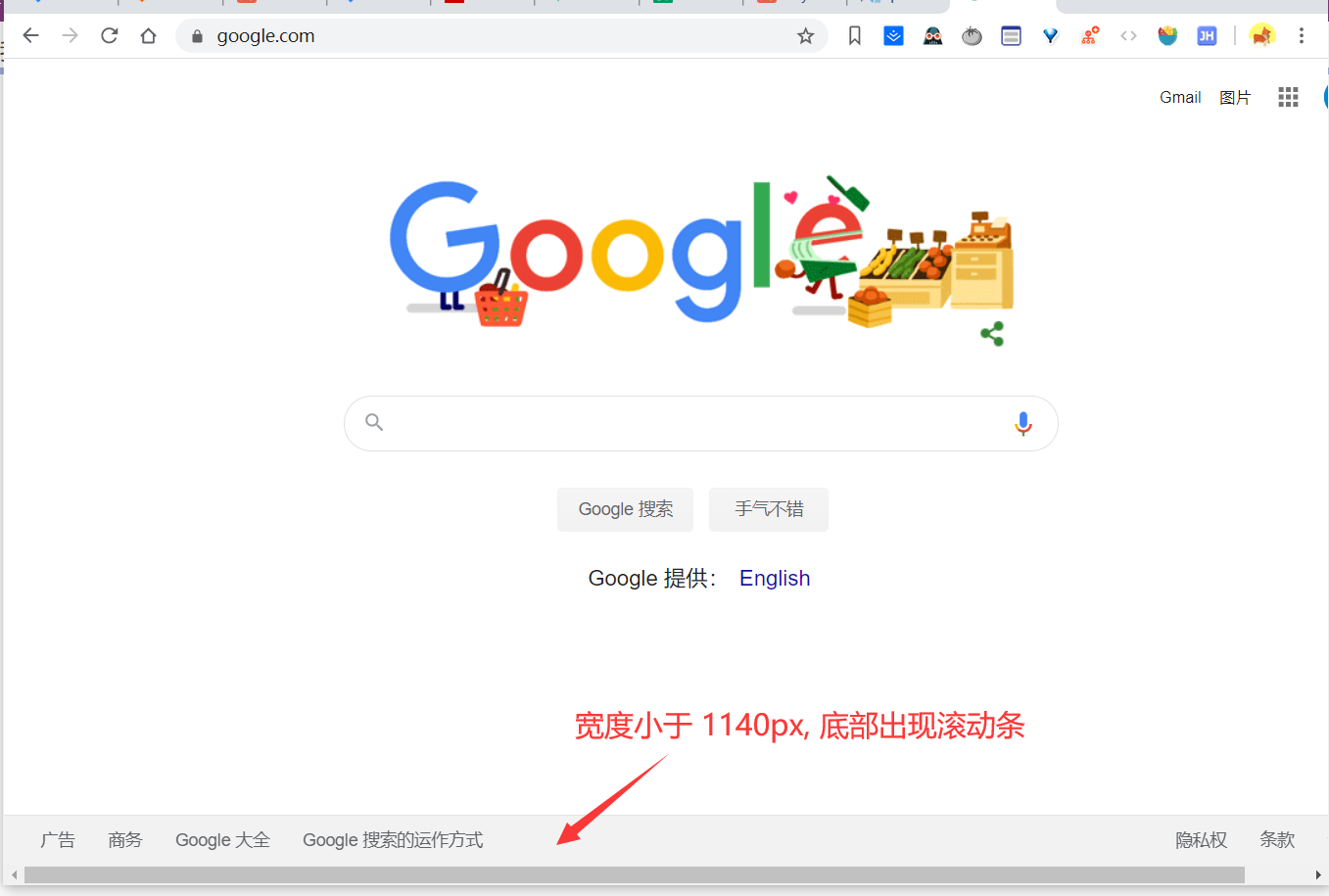
Task: Click the 手气不错 button
Action: (769, 509)
